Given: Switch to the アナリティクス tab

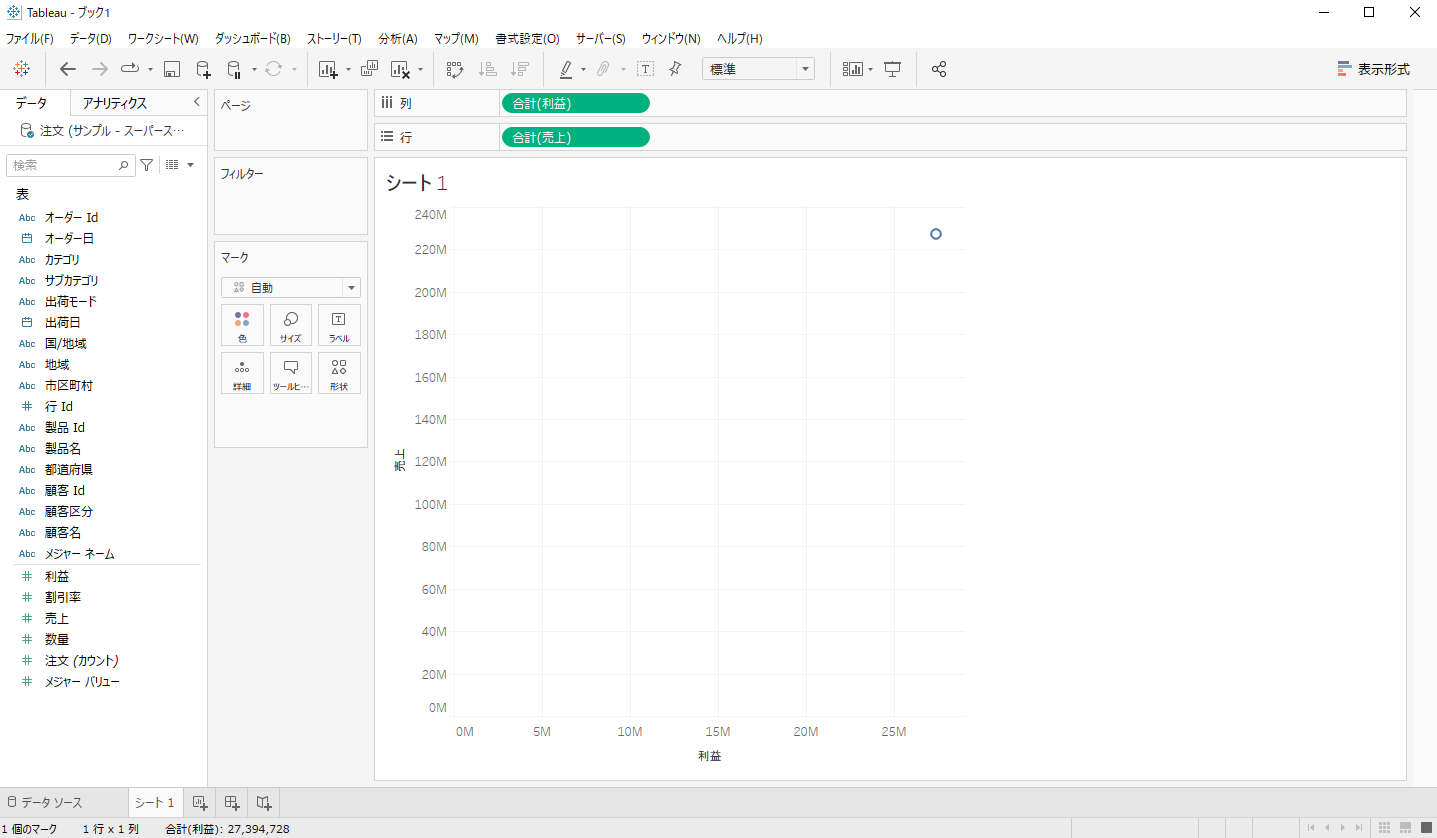Looking at the screenshot, I should coord(115,103).
